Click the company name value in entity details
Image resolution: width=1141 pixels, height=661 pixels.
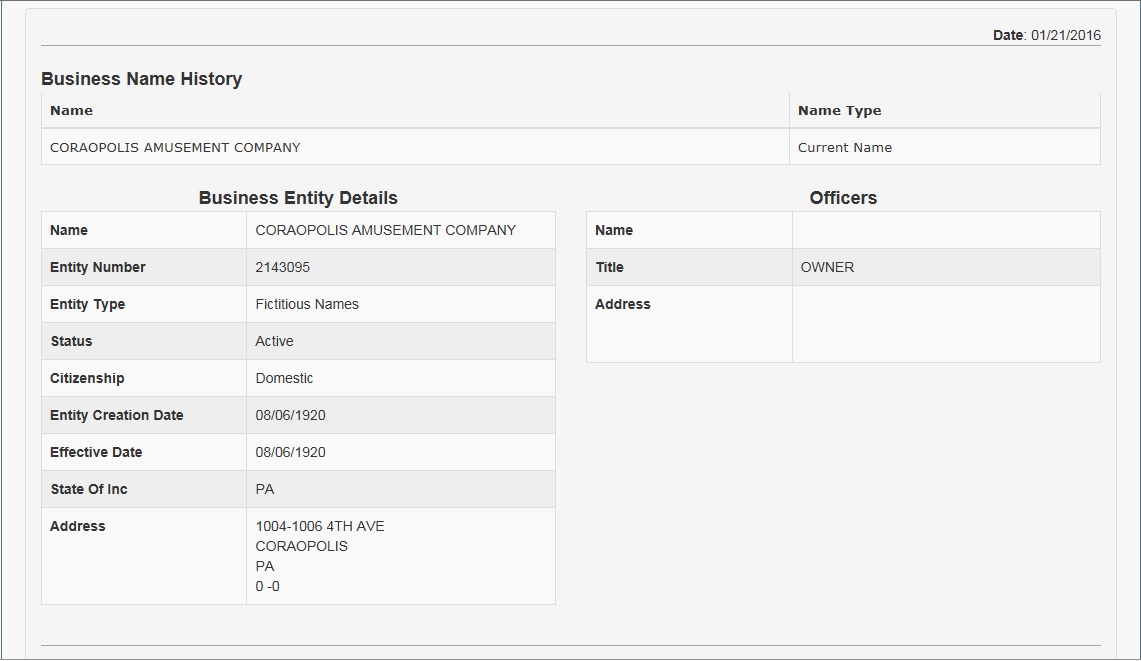click(385, 230)
